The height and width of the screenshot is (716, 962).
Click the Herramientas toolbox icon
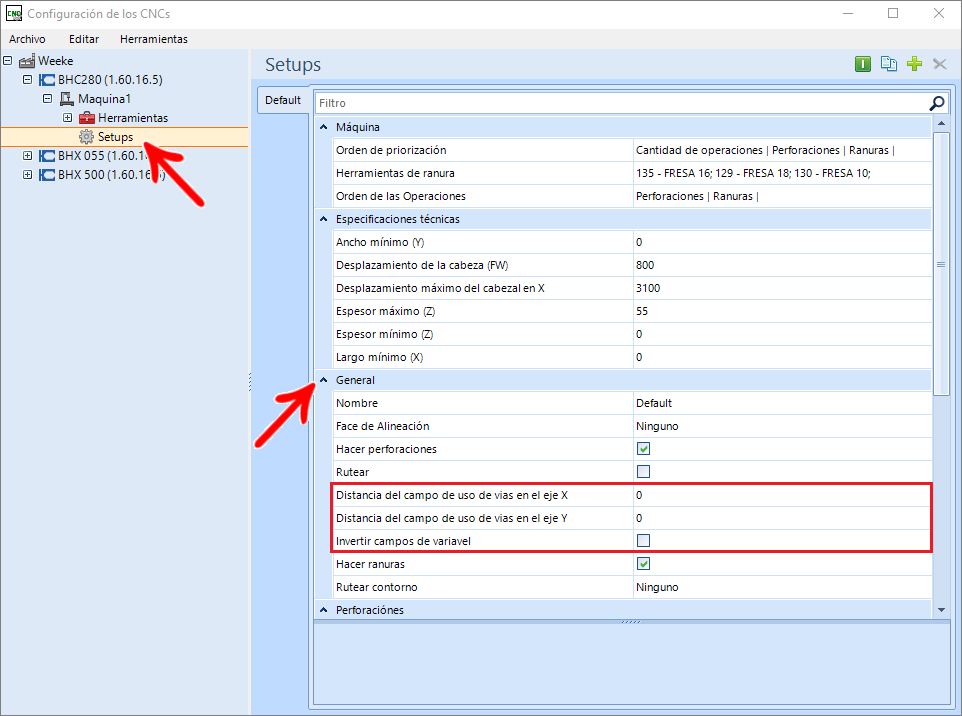(x=87, y=118)
